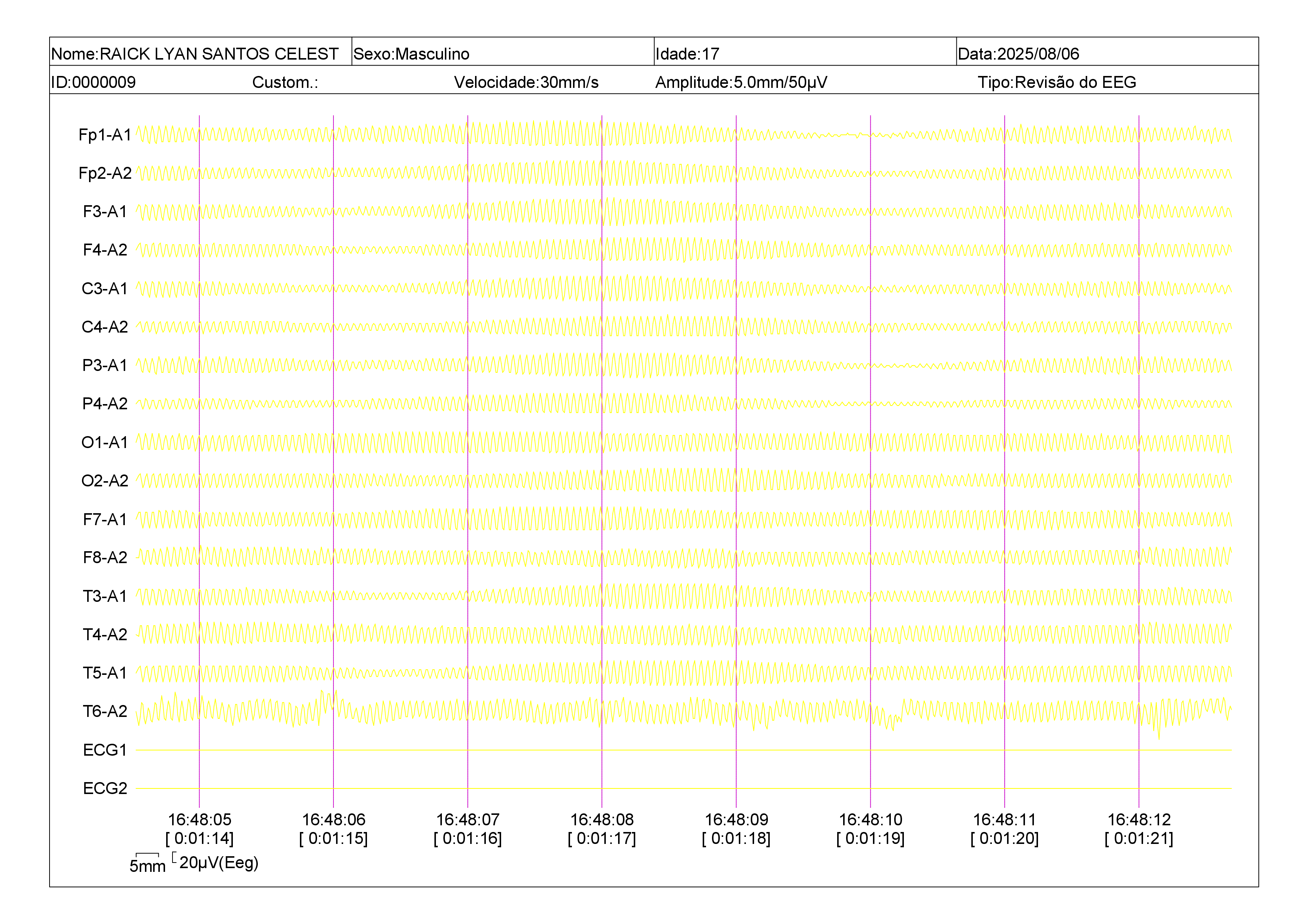Select the elapsed time [ 0:01:18]
The image size is (1307, 924).
(x=736, y=838)
